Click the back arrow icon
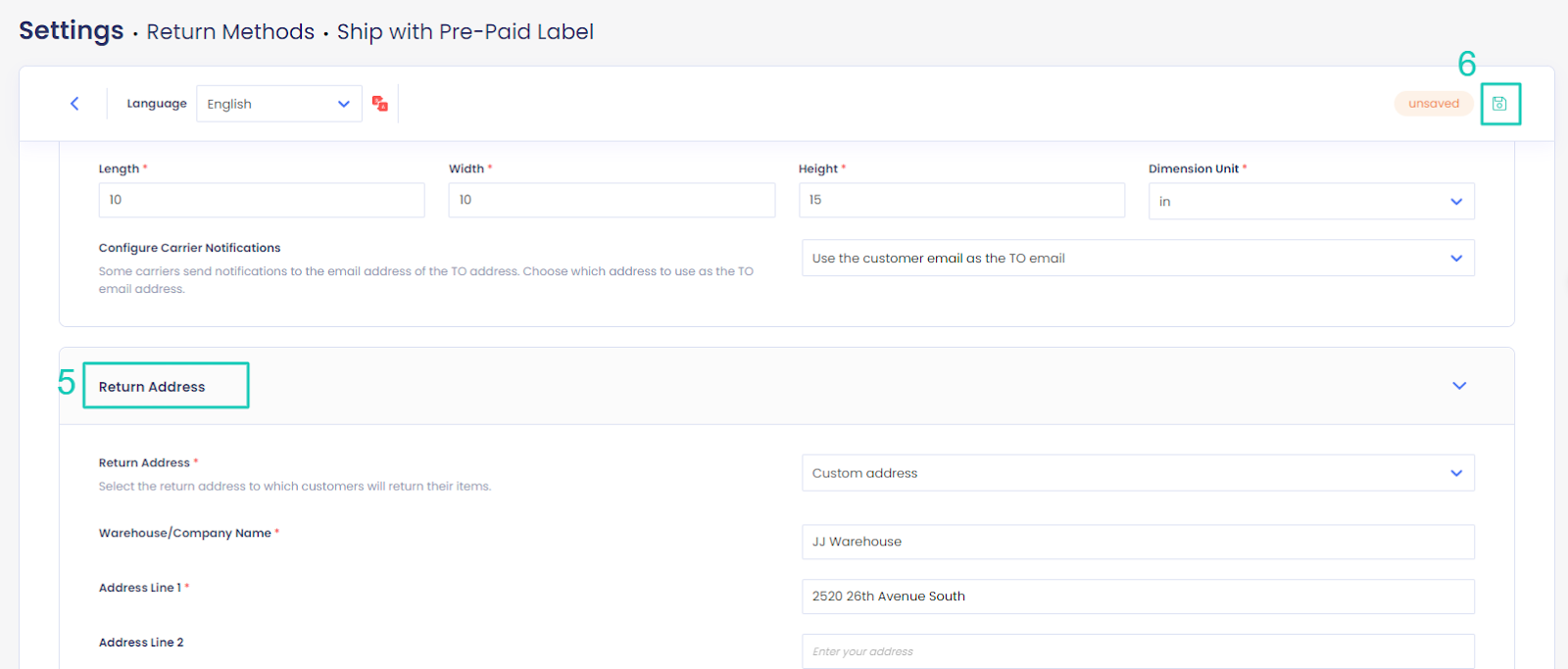The image size is (1568, 669). point(74,104)
